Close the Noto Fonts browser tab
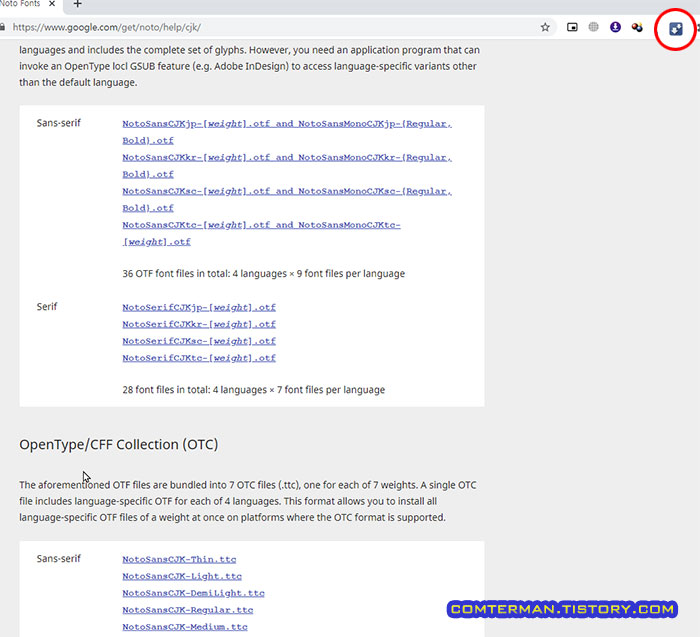This screenshot has width=700, height=637. click(52, 4)
